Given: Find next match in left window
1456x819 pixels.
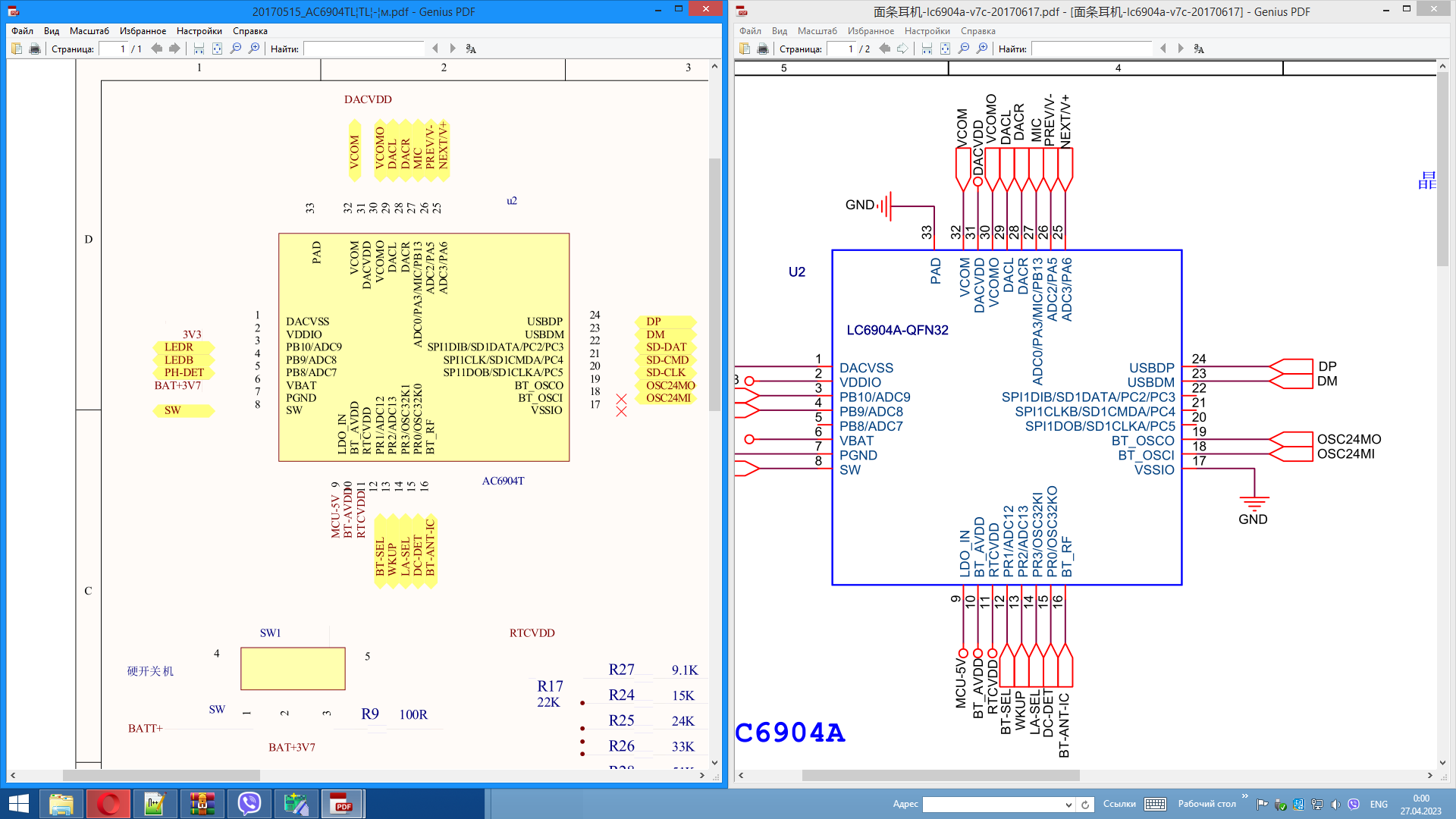Looking at the screenshot, I should (453, 49).
